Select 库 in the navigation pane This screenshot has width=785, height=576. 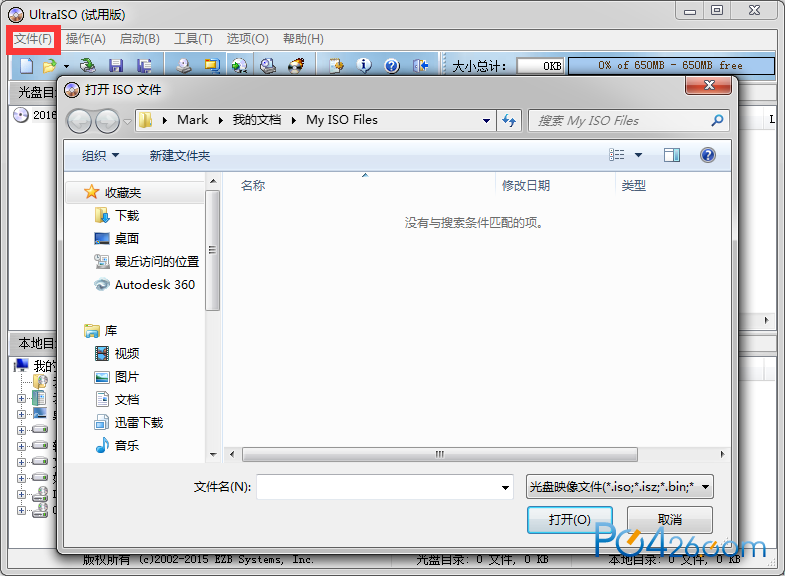click(111, 331)
